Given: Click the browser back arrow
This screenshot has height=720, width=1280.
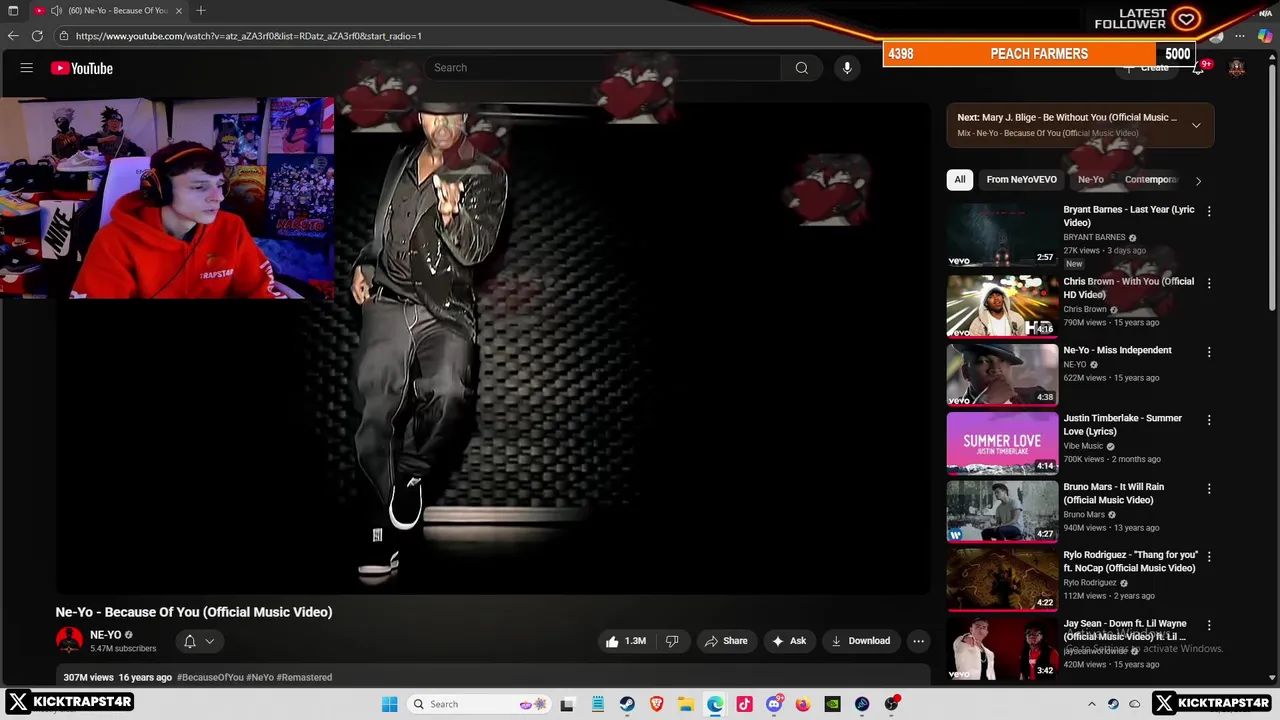Looking at the screenshot, I should [x=13, y=36].
